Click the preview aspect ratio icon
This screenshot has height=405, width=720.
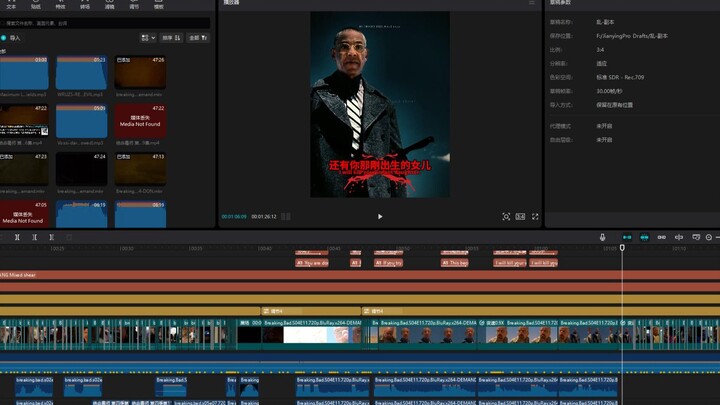click(520, 217)
